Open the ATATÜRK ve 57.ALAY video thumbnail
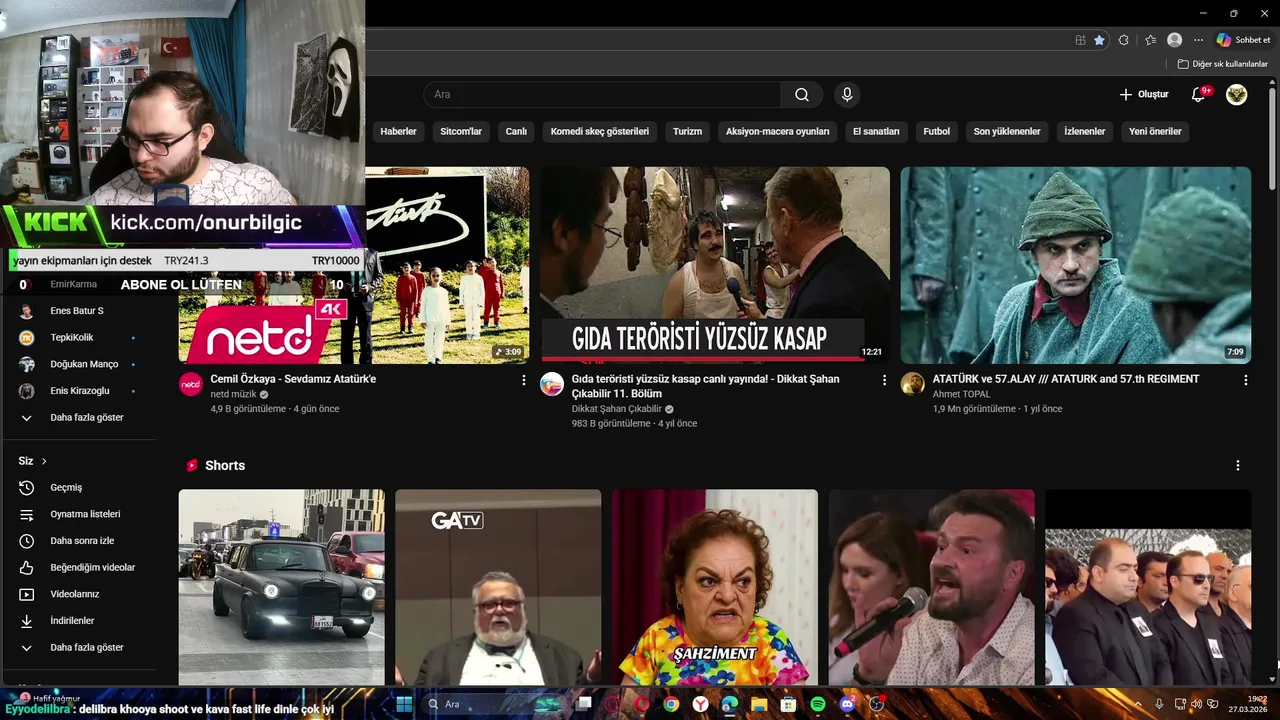The width and height of the screenshot is (1280, 720). [x=1076, y=265]
